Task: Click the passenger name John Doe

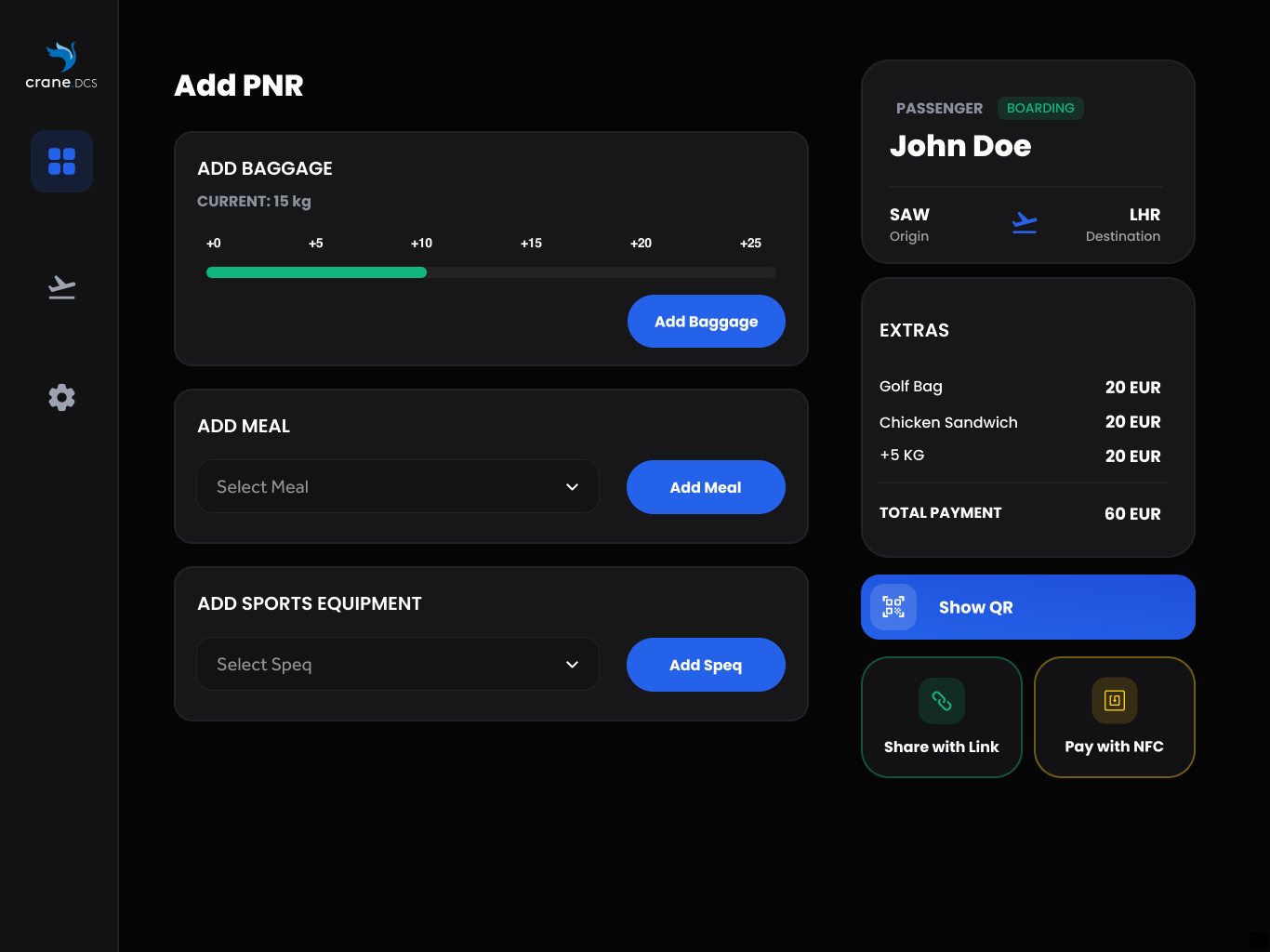Action: (960, 146)
